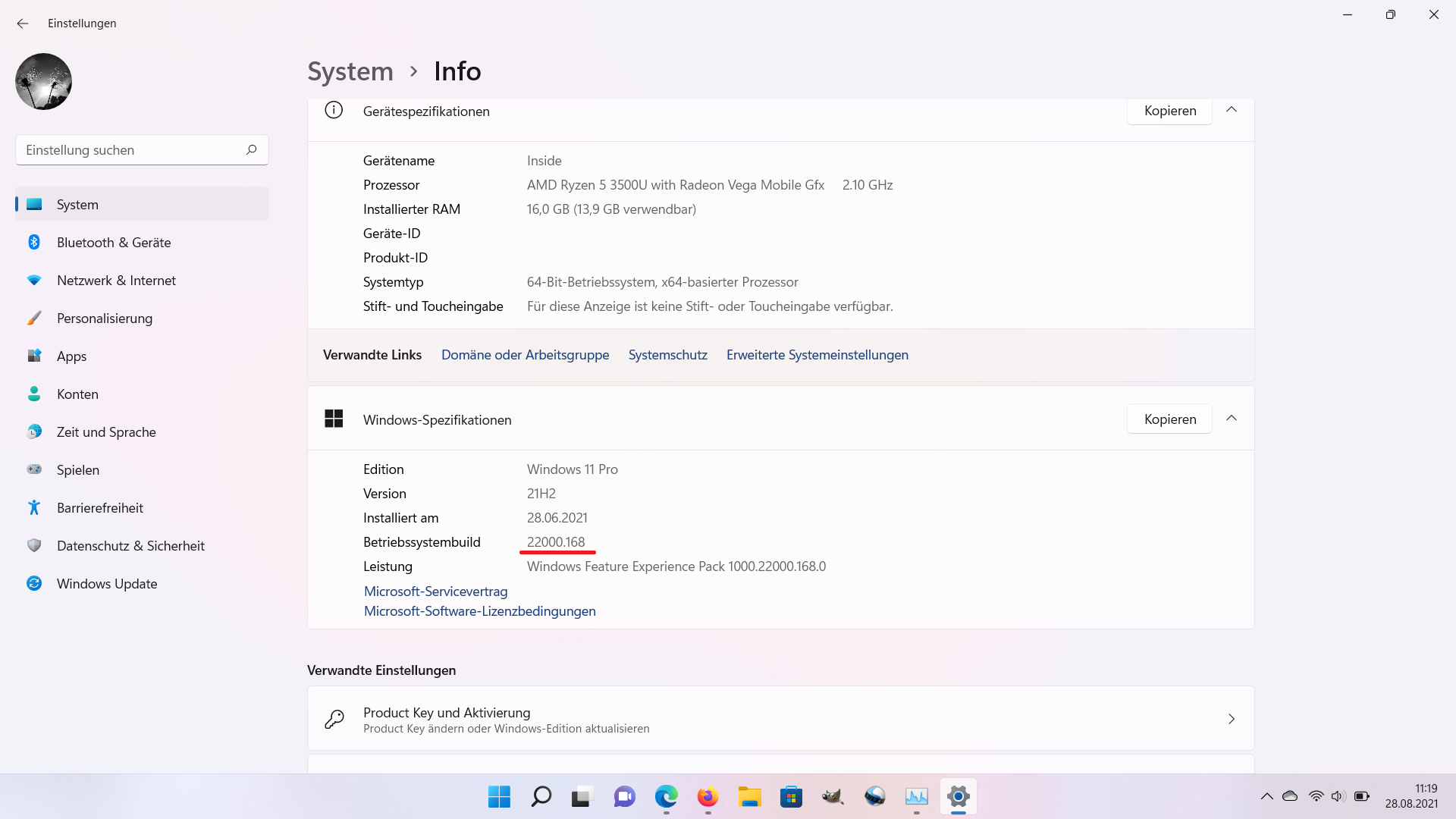This screenshot has height=819, width=1456.
Task: Open Netzwerk & Internet settings
Action: click(116, 281)
